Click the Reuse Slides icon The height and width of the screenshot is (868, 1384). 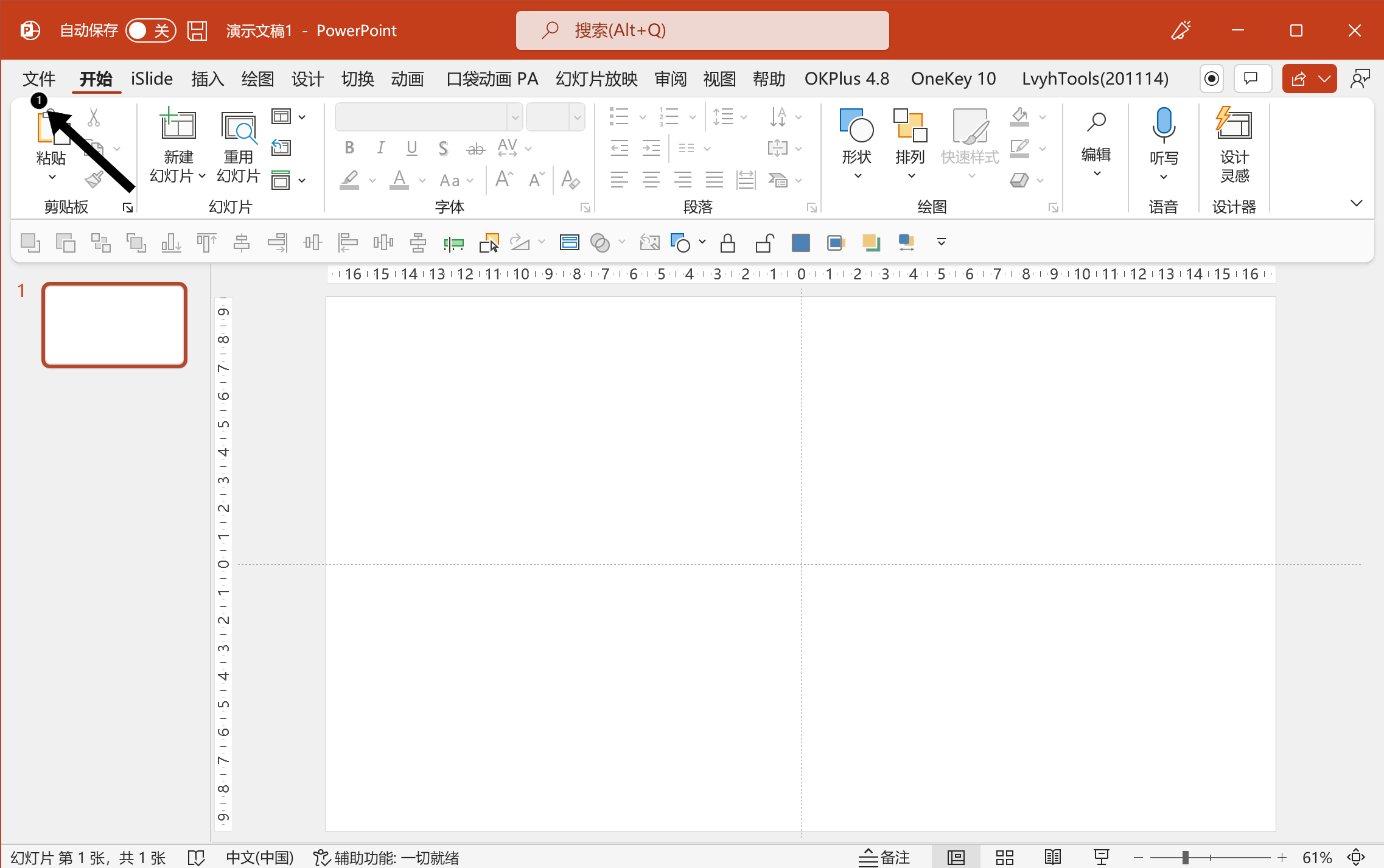[x=238, y=127]
